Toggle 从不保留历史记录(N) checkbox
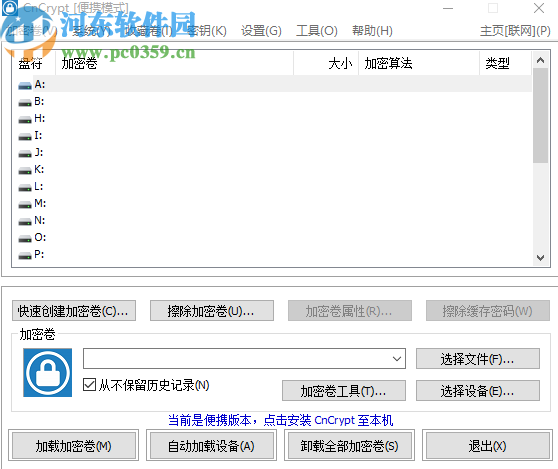This screenshot has width=558, height=469. tap(89, 385)
